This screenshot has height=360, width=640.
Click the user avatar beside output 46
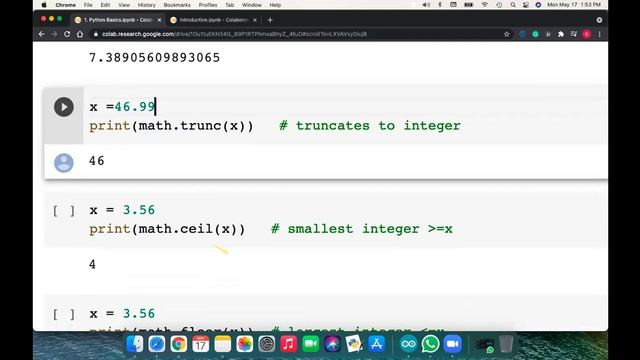point(64,162)
